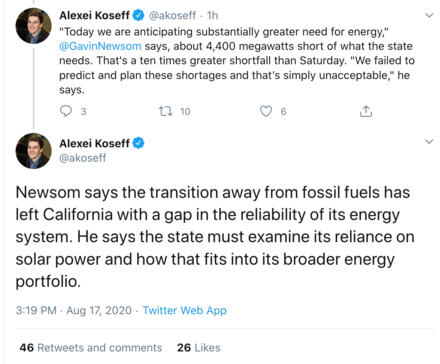View the 26 Likes list
Screen dimensions: 440x364
point(199,348)
